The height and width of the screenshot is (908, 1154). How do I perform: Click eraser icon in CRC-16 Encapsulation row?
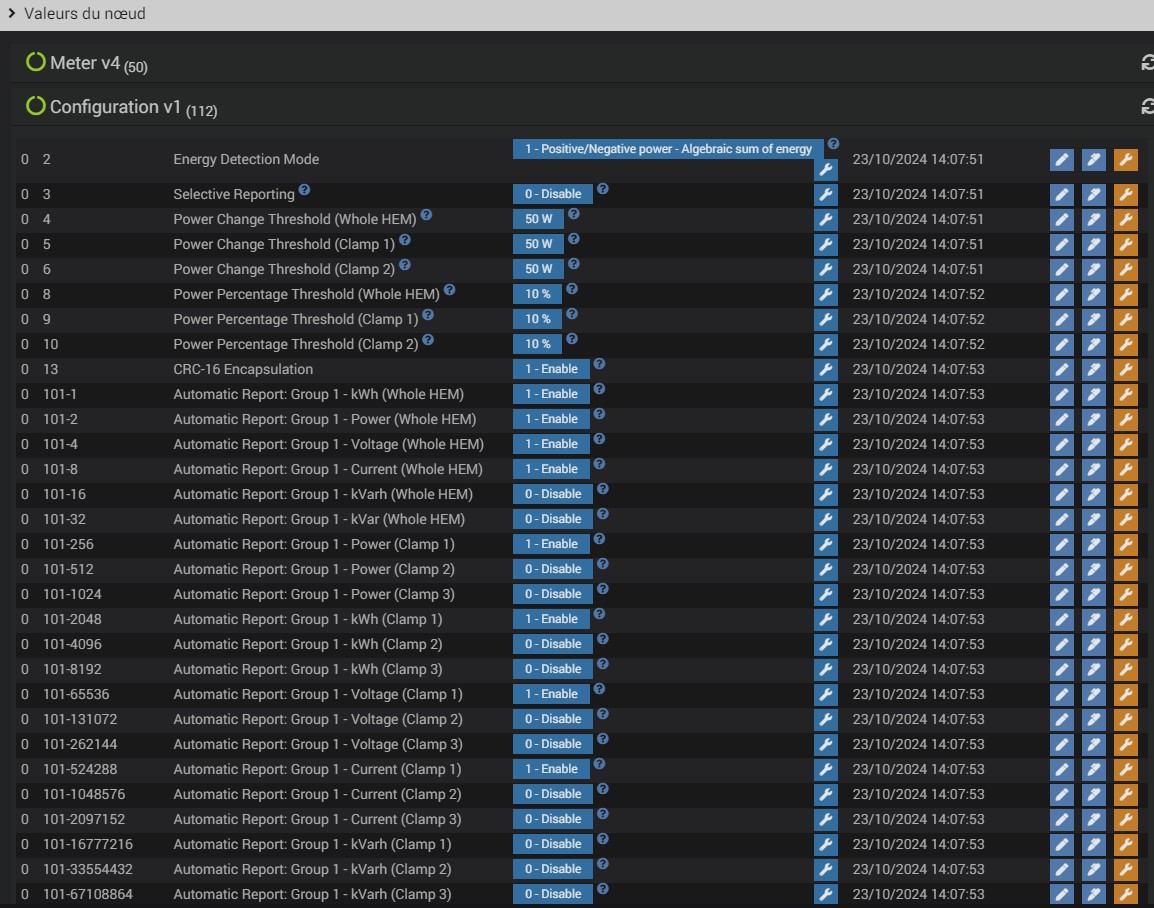[x=1093, y=369]
